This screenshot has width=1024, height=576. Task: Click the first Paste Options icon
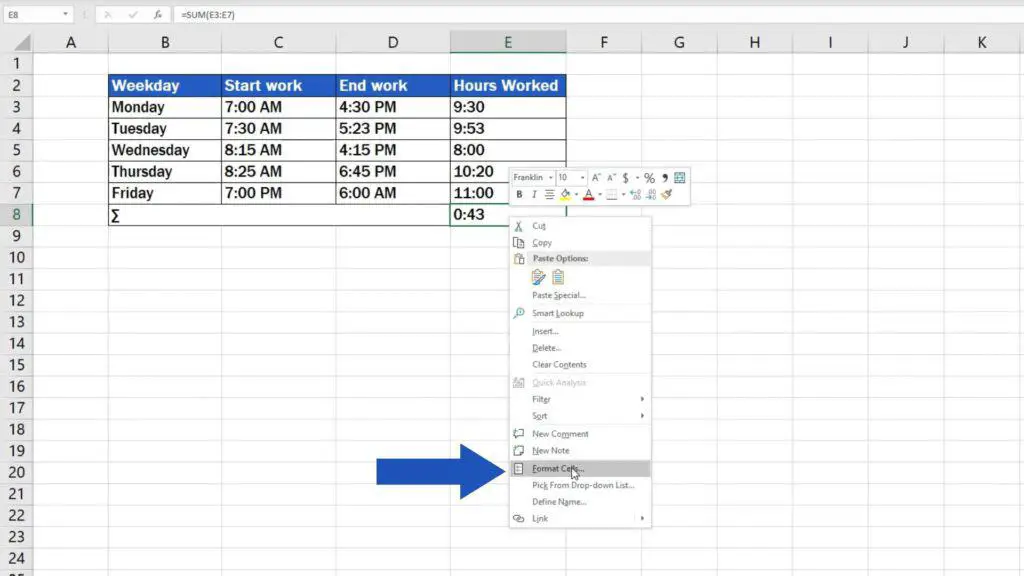pyautogui.click(x=538, y=277)
